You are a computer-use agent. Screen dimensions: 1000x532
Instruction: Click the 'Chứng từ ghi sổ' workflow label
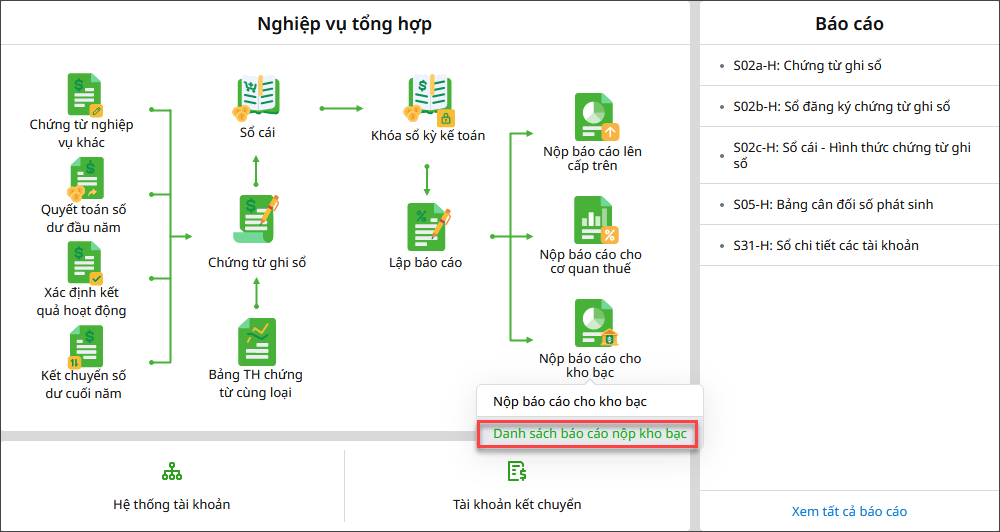[x=257, y=262]
